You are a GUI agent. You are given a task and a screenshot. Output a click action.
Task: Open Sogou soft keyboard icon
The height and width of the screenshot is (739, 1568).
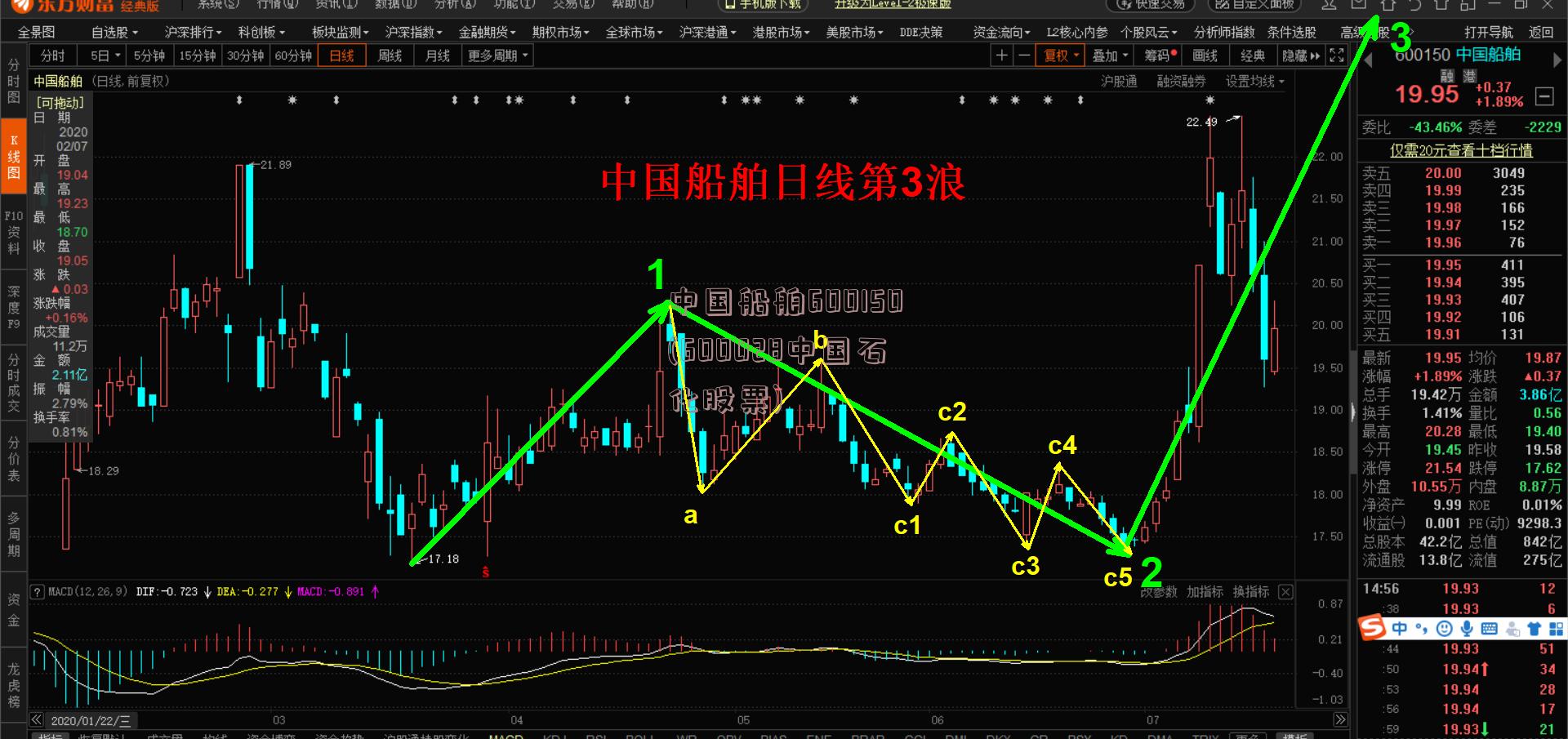(x=1490, y=628)
